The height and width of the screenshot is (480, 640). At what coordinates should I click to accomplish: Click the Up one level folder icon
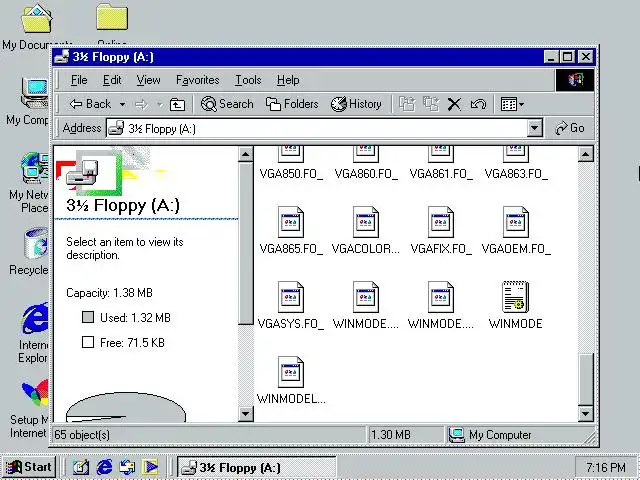[x=177, y=104]
